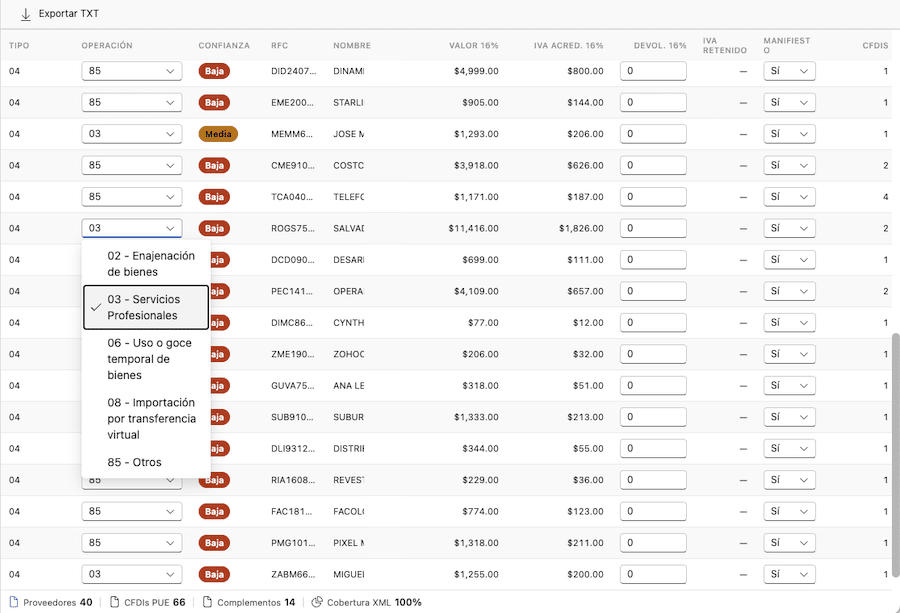Pick 06 - Uso o goce temporal de bienes
Viewport: 900px width, 613px height.
[146, 359]
